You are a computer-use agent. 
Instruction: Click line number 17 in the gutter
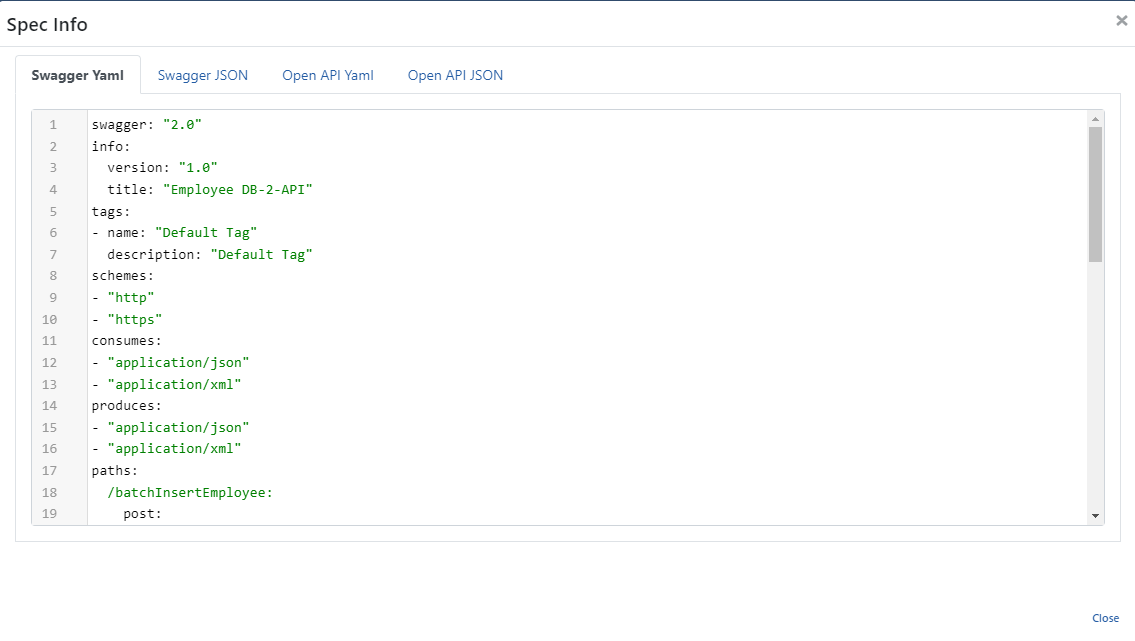pos(50,470)
